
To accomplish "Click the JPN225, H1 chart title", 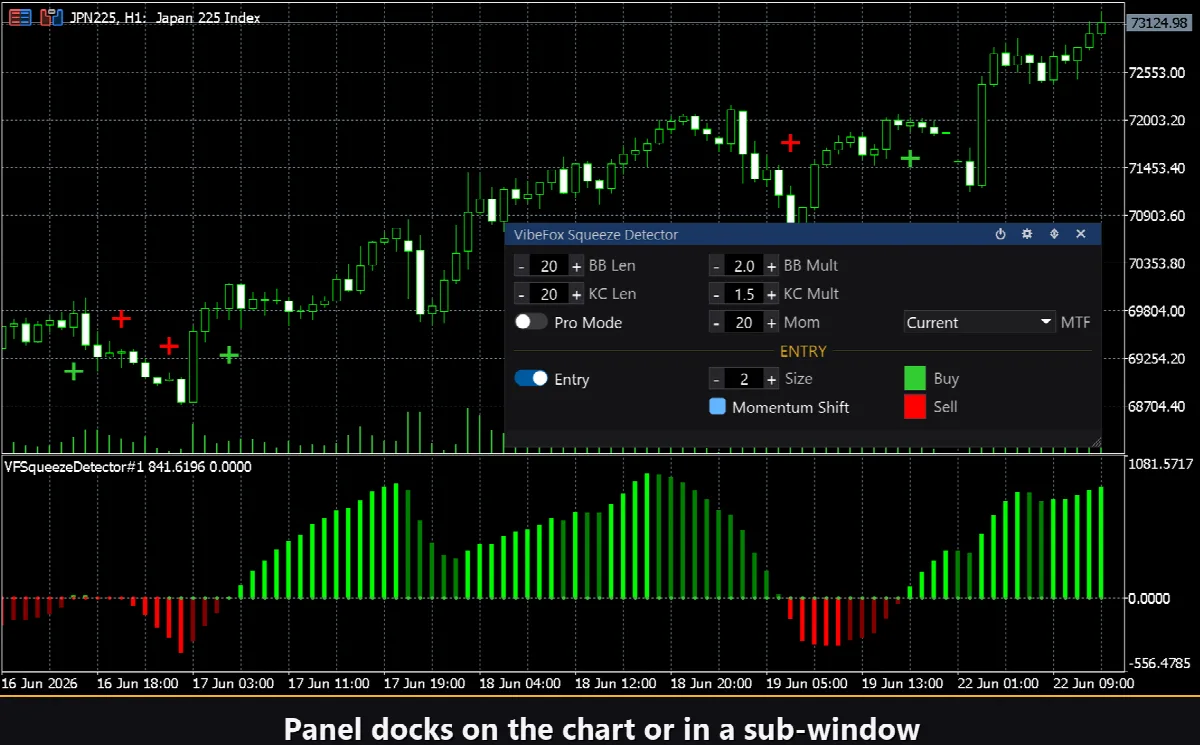I will [166, 17].
